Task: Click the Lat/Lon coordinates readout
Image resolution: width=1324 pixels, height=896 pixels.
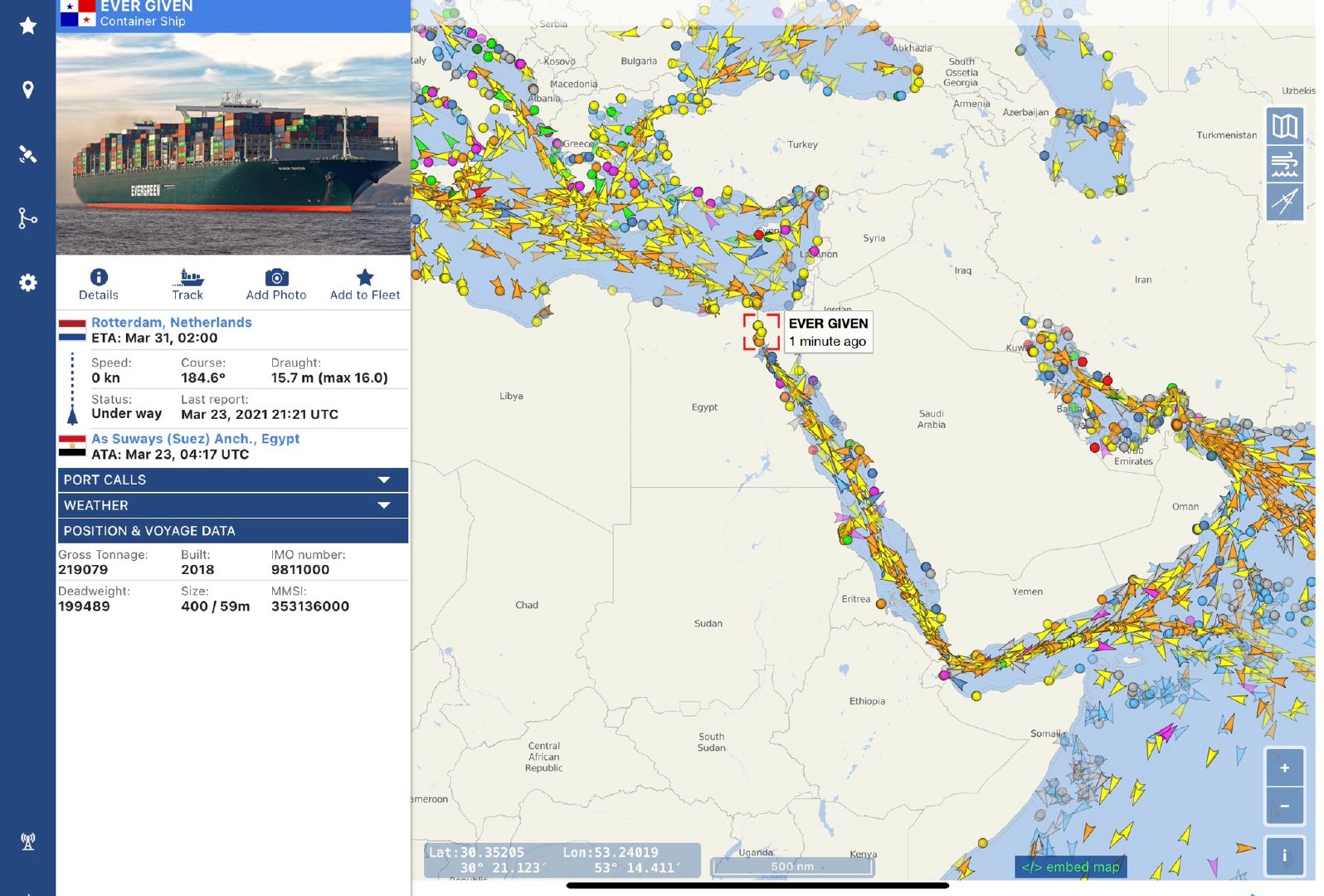Action: point(562,860)
